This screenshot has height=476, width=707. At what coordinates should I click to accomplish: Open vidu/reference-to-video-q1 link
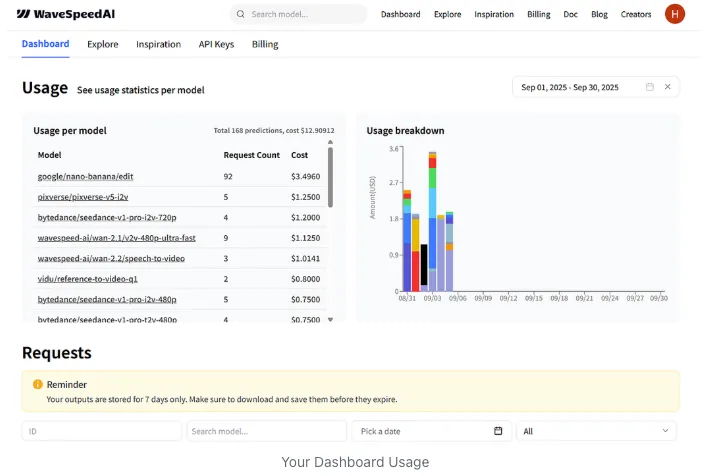(87, 279)
